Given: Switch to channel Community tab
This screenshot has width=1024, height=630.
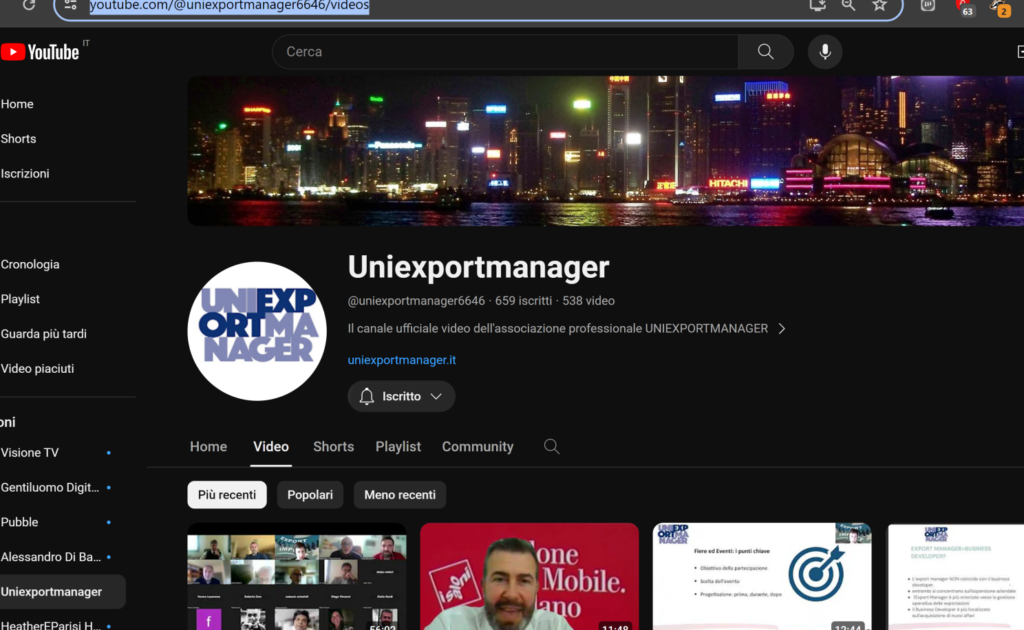Looking at the screenshot, I should [477, 447].
